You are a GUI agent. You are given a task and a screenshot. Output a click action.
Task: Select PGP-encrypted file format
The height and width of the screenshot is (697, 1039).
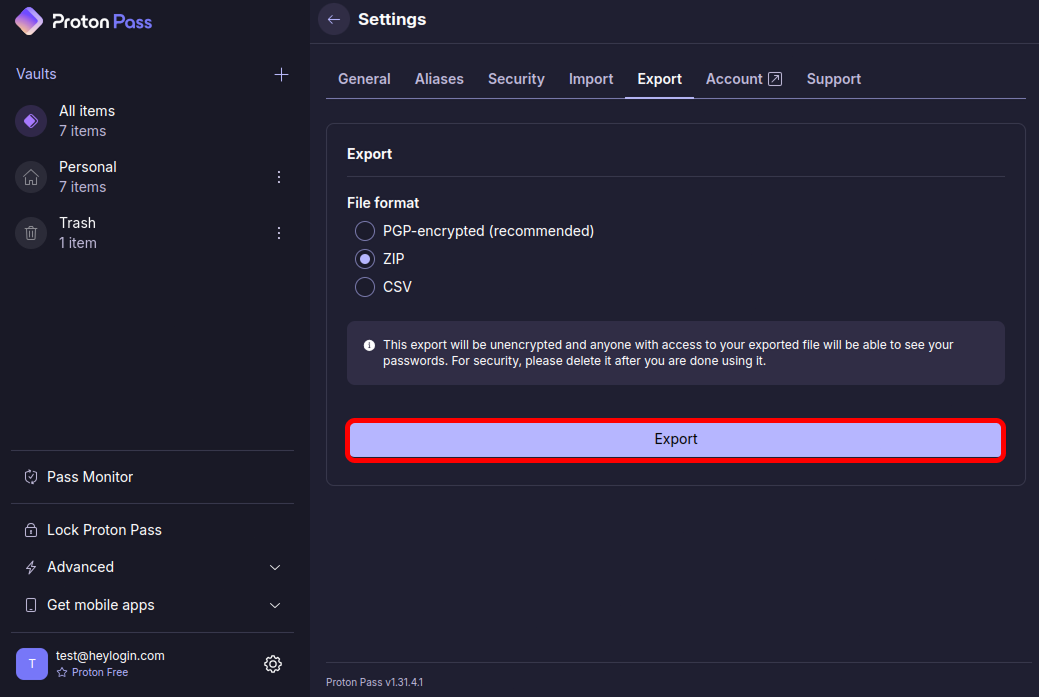tap(364, 231)
